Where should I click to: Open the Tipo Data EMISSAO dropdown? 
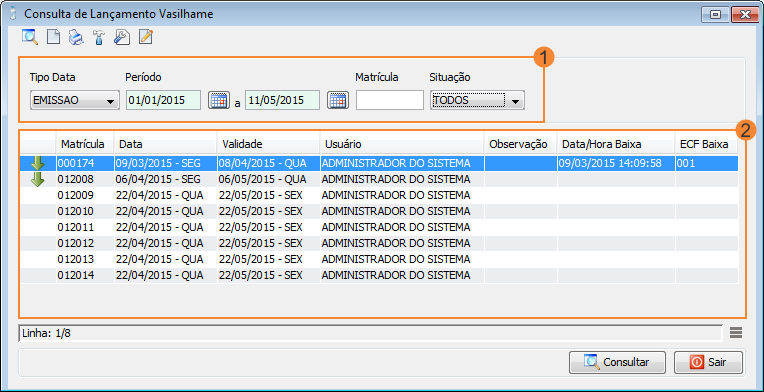pos(75,100)
